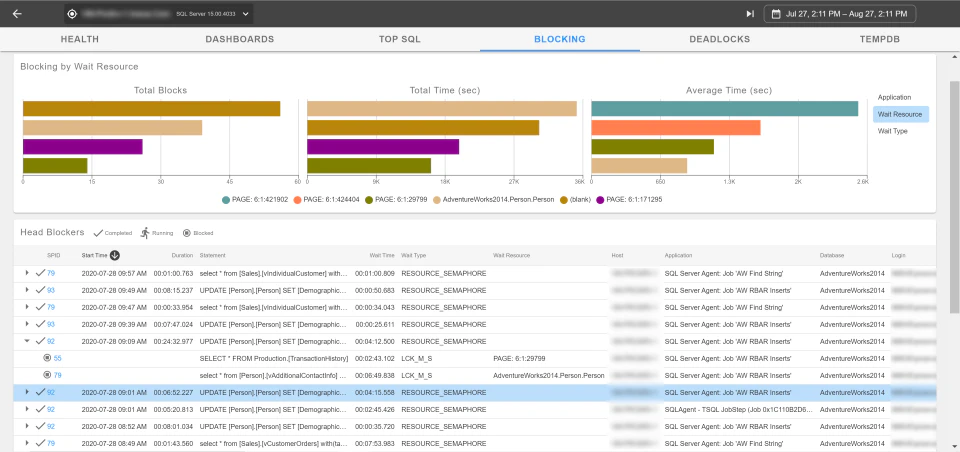Select the SELECT * FROM Production.[TransactionHistory] statement
Image resolution: width=960 pixels, height=452 pixels.
[x=274, y=358]
